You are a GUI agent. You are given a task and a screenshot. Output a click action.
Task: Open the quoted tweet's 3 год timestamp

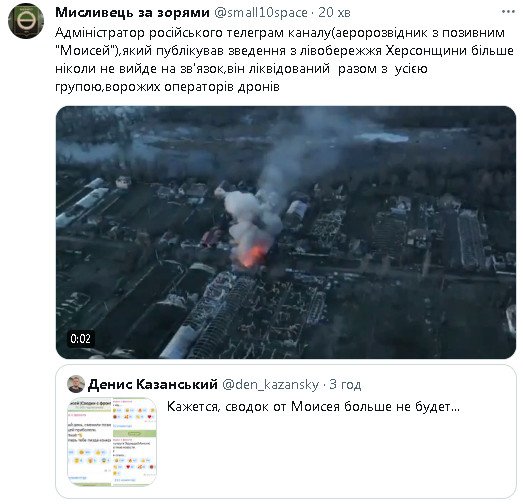pyautogui.click(x=345, y=385)
